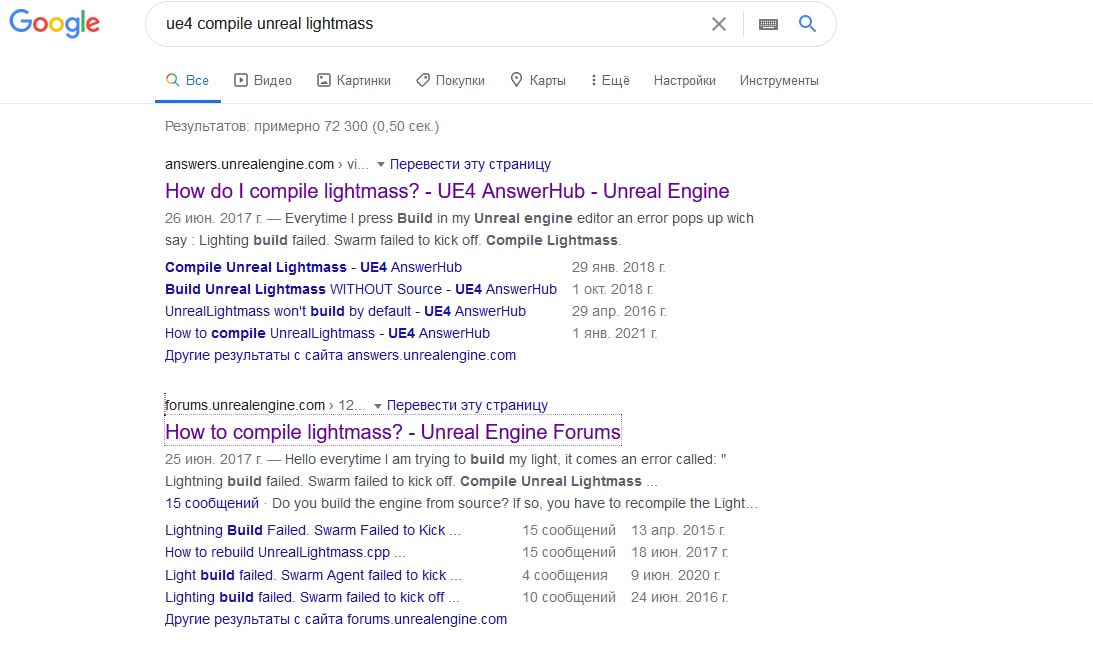
Task: Click the 10 сообщений count text
Action: (569, 598)
